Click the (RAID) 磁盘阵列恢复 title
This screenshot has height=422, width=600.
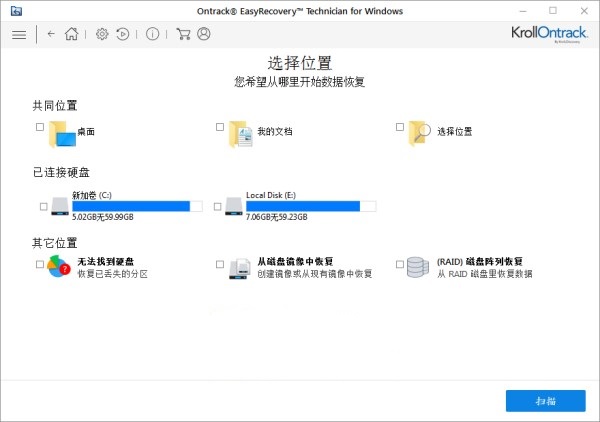[x=480, y=261]
